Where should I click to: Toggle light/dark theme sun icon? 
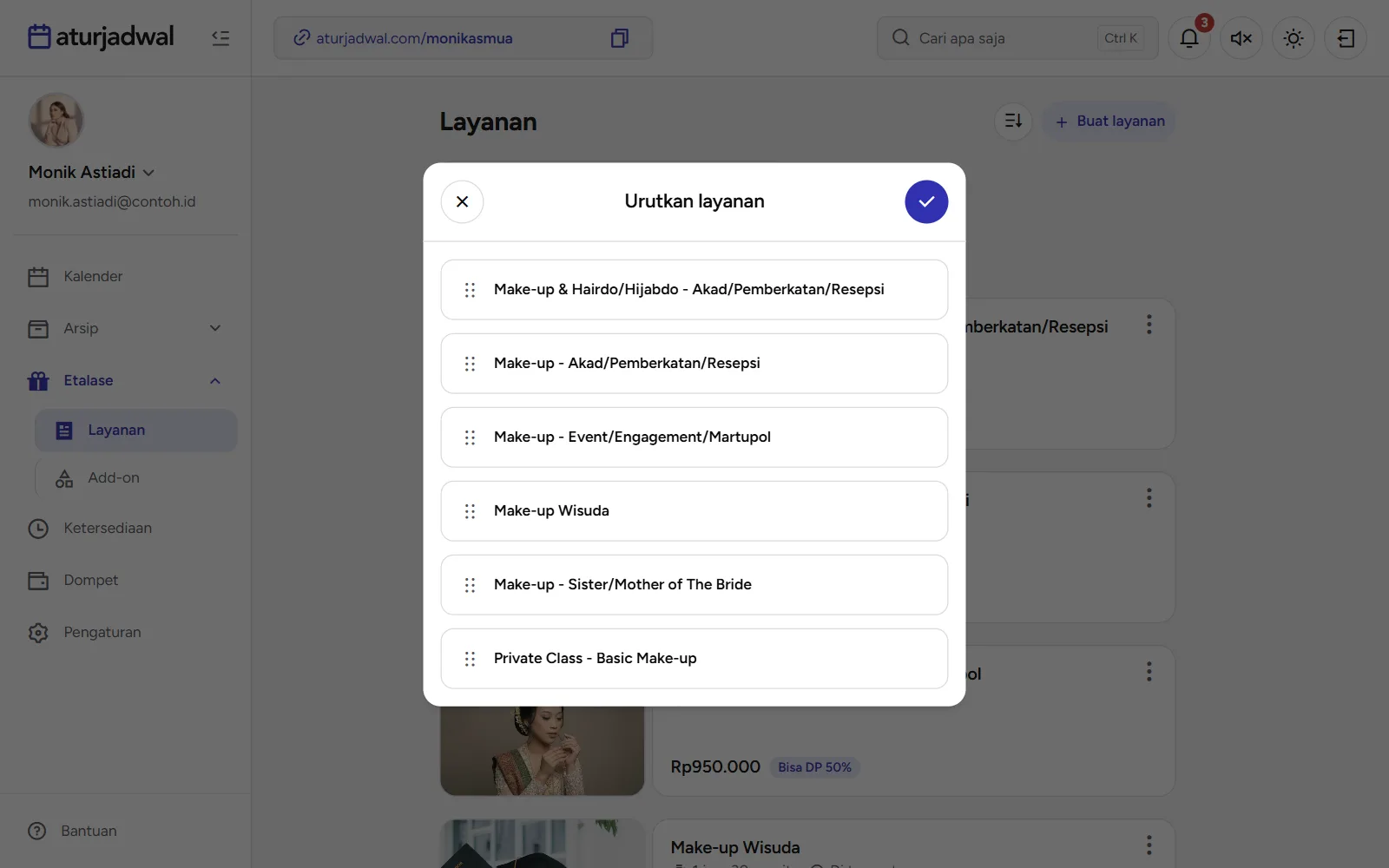[x=1294, y=38]
